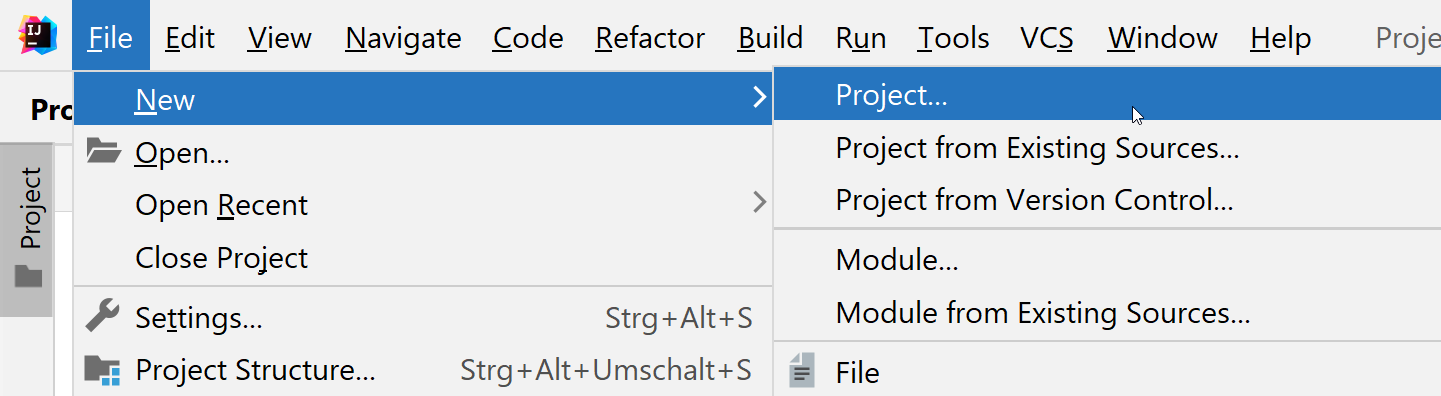Click the wrench icon beside Settings
Image resolution: width=1441 pixels, height=396 pixels.
click(x=102, y=316)
